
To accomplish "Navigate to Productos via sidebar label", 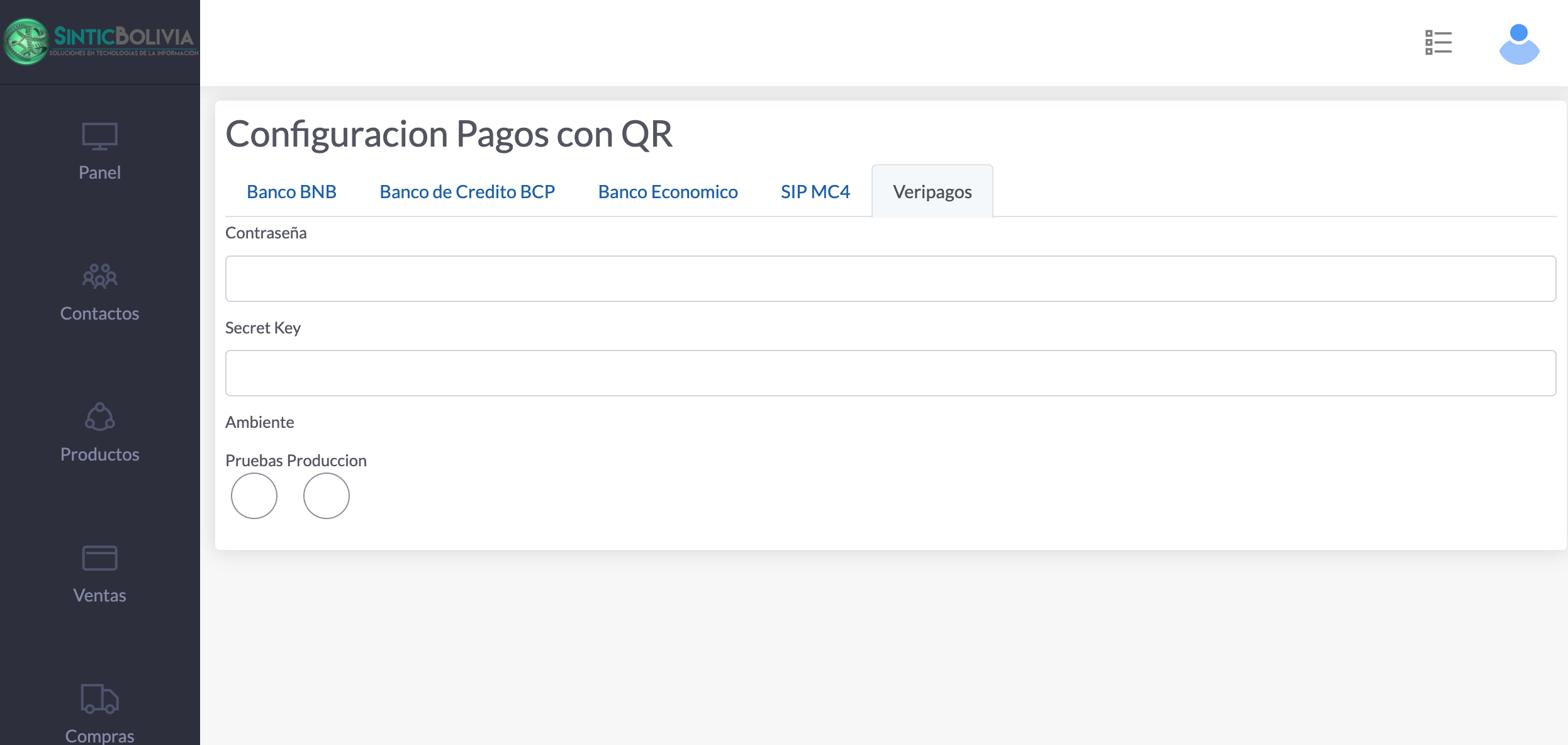I will (99, 454).
